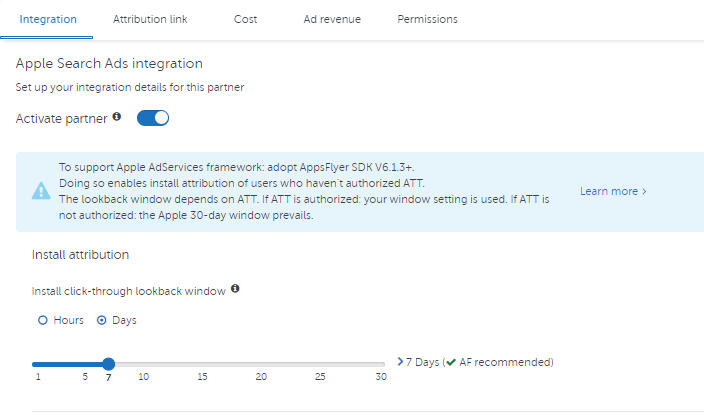Click the green AF recommended checkmark

(x=451, y=362)
